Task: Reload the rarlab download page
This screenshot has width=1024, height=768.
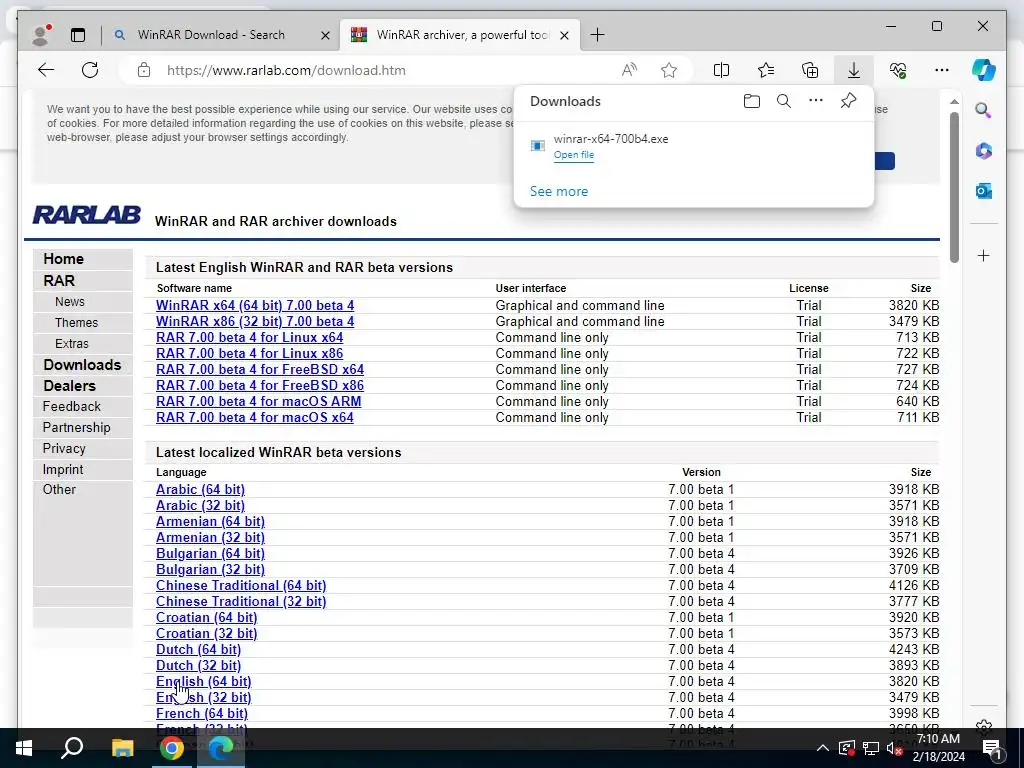Action: pos(90,70)
